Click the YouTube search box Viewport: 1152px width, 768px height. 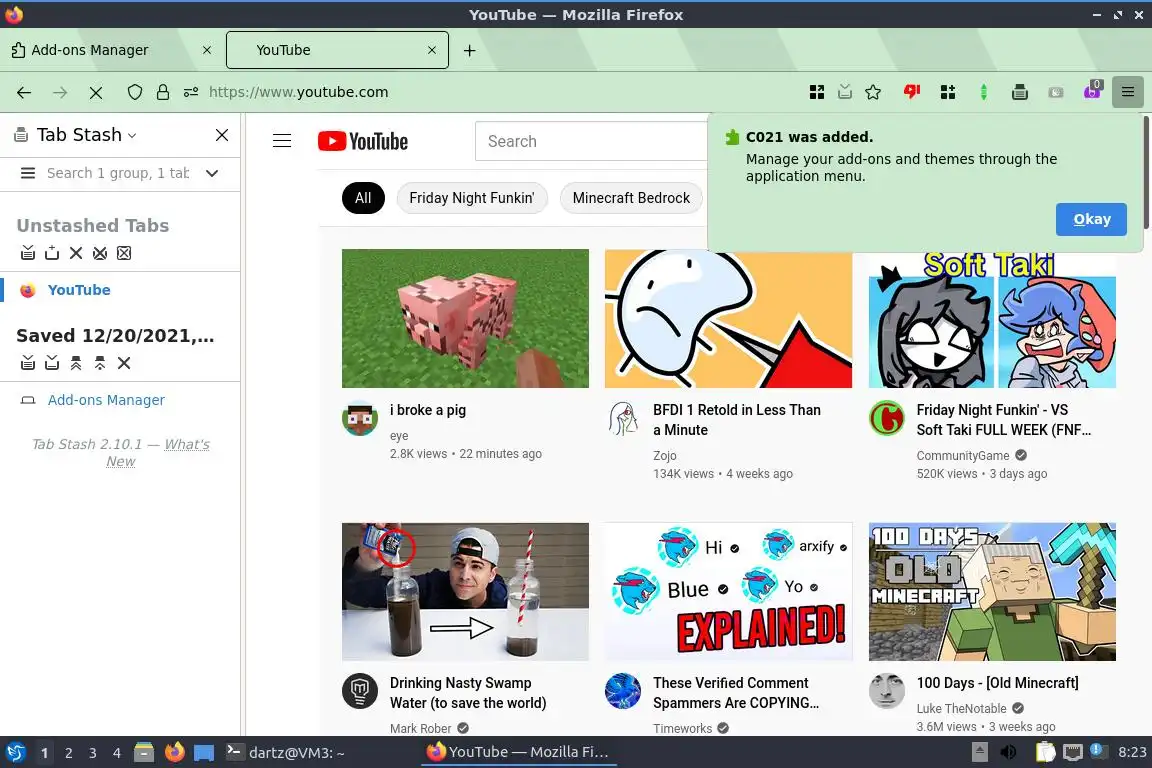pos(591,141)
